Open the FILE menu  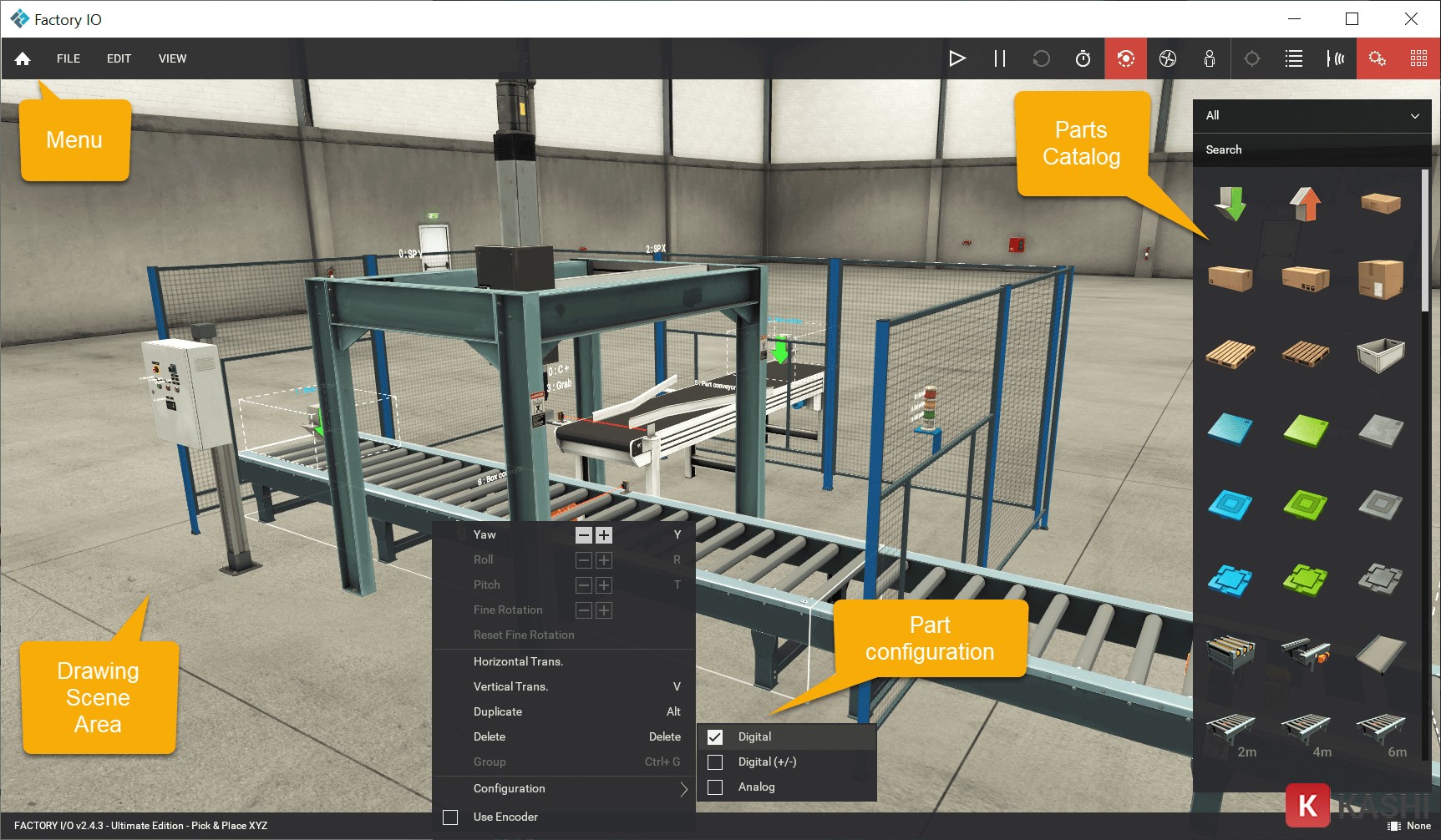click(68, 58)
